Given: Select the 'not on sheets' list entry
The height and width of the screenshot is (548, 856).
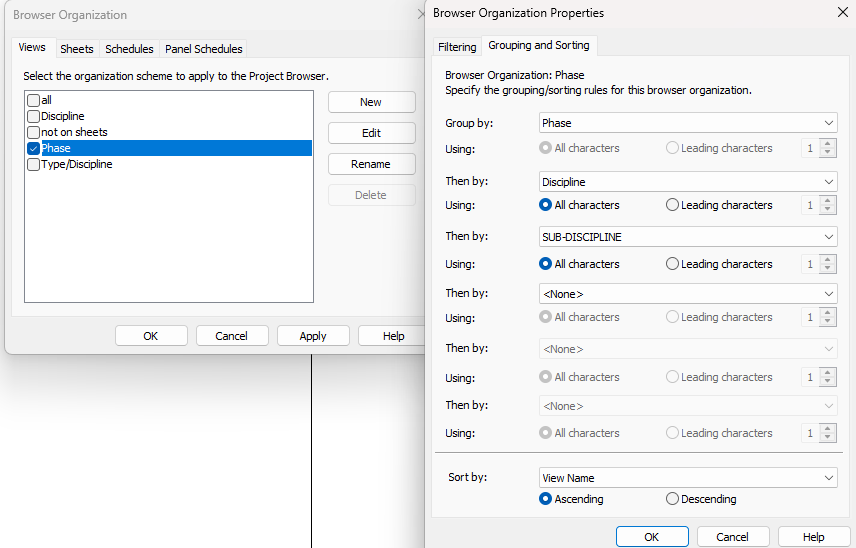Looking at the screenshot, I should point(74,132).
